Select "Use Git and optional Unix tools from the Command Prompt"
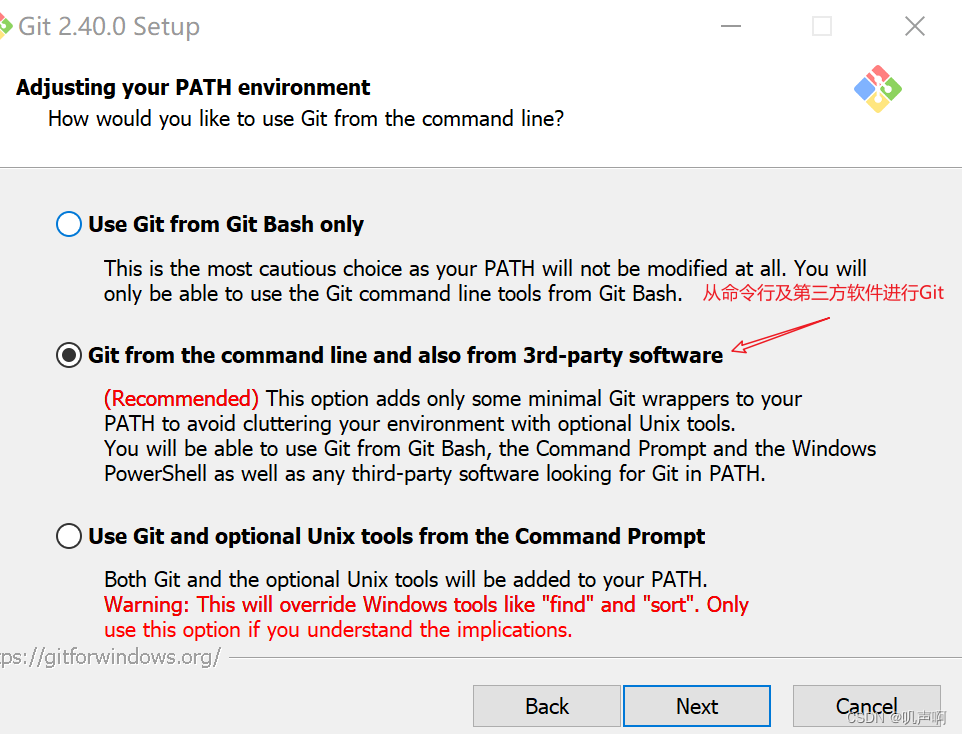The height and width of the screenshot is (734, 962). point(68,536)
